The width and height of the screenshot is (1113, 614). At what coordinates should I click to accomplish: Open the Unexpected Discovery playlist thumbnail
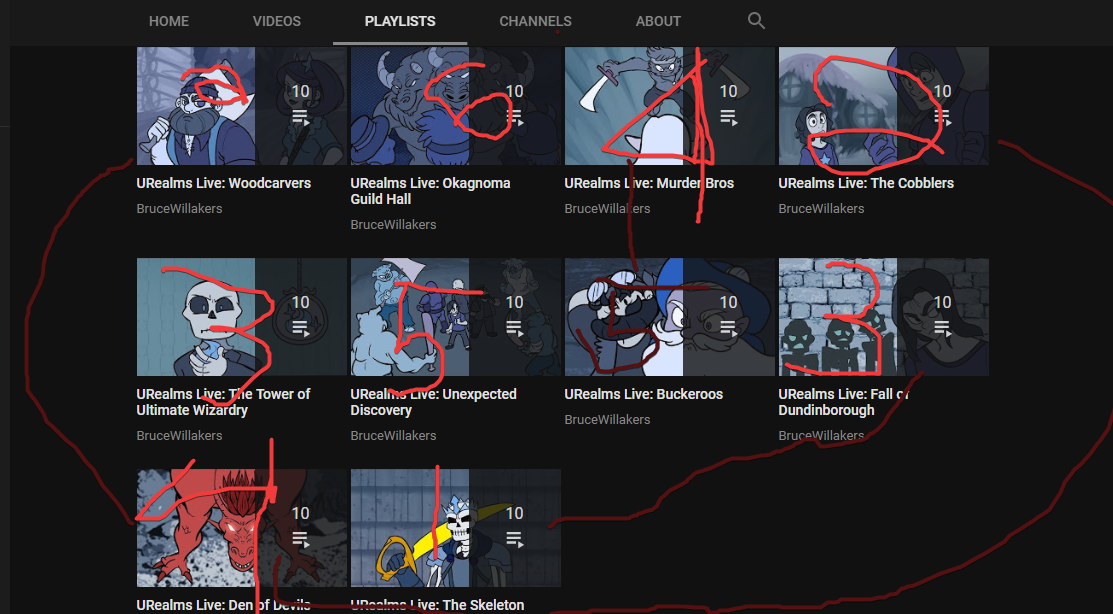click(x=456, y=317)
